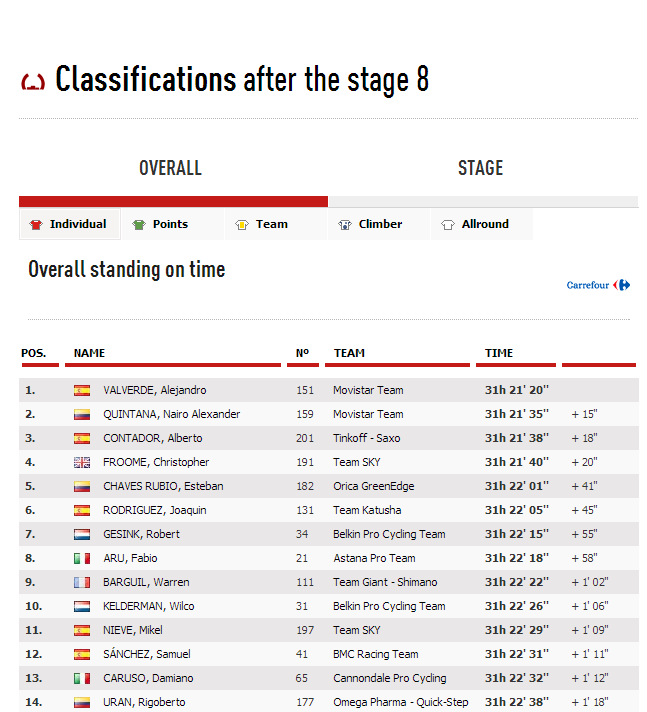Switch to the OVERALL tab

pos(171,168)
